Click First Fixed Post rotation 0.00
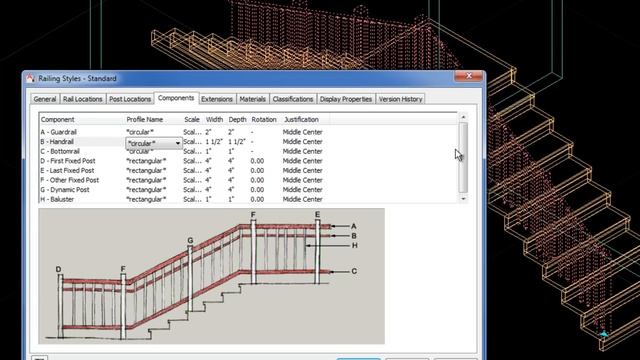This screenshot has width=640, height=360. tap(257, 161)
